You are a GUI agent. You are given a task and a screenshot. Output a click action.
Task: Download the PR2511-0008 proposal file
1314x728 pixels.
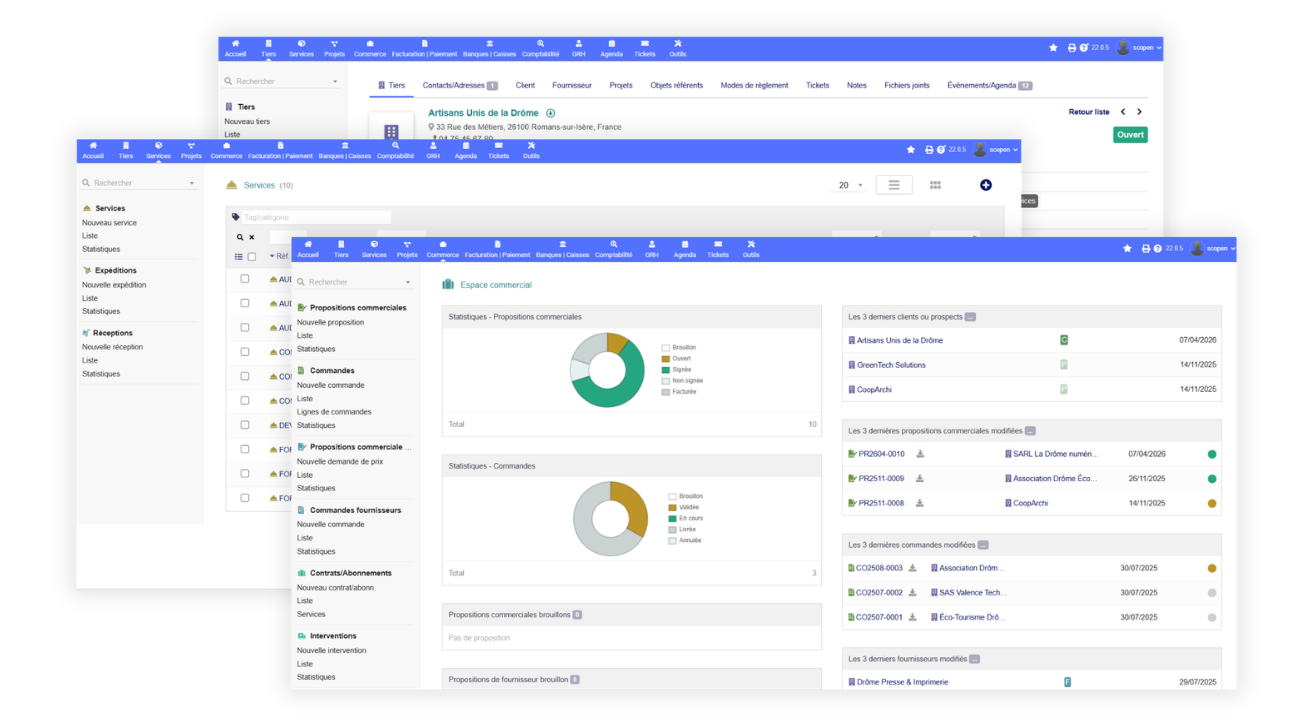coord(920,503)
